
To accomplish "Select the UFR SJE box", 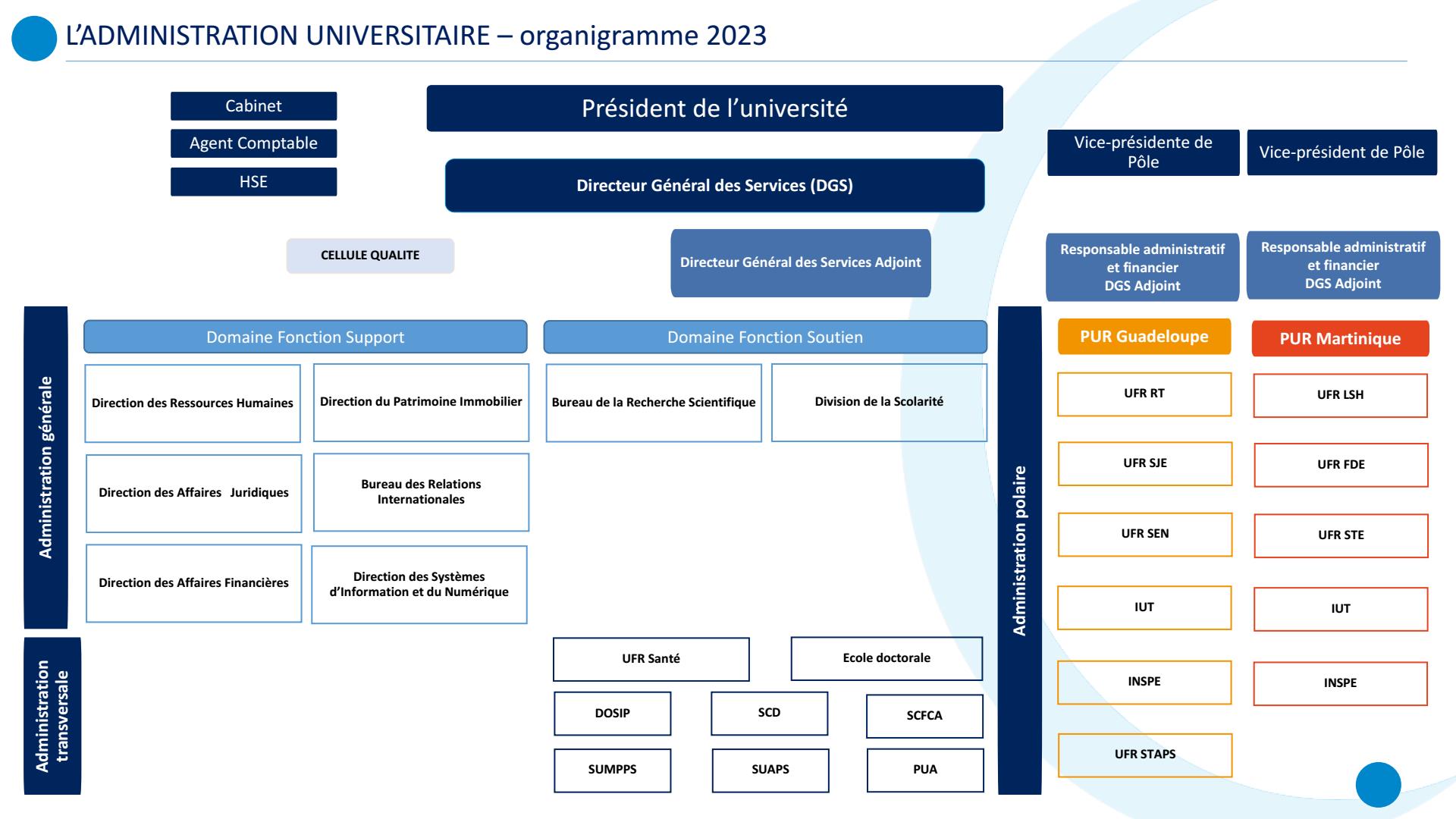I will click(x=1145, y=463).
